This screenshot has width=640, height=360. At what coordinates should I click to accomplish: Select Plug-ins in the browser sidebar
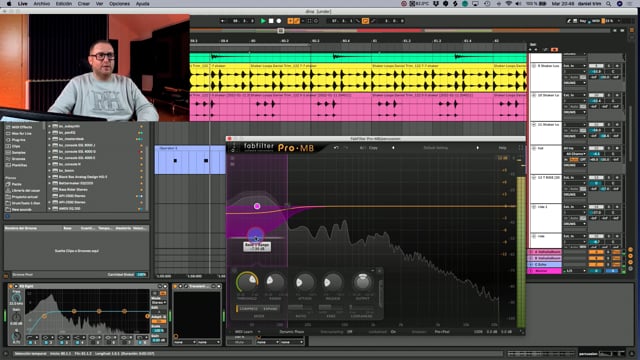pyautogui.click(x=19, y=140)
